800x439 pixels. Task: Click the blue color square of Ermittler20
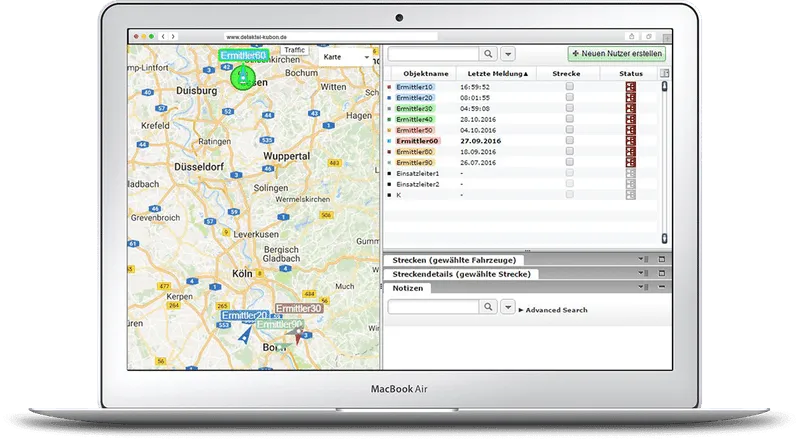(389, 98)
